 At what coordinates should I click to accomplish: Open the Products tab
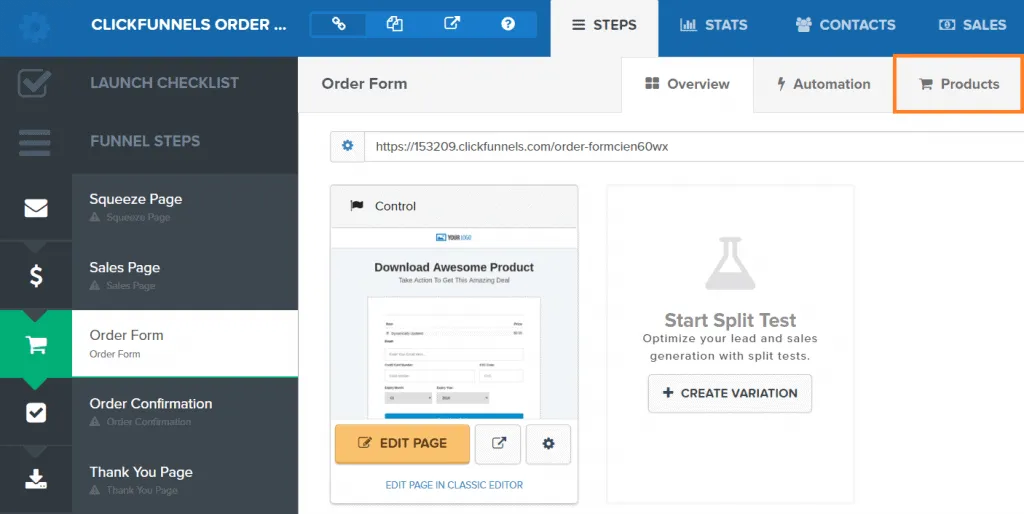click(x=958, y=84)
